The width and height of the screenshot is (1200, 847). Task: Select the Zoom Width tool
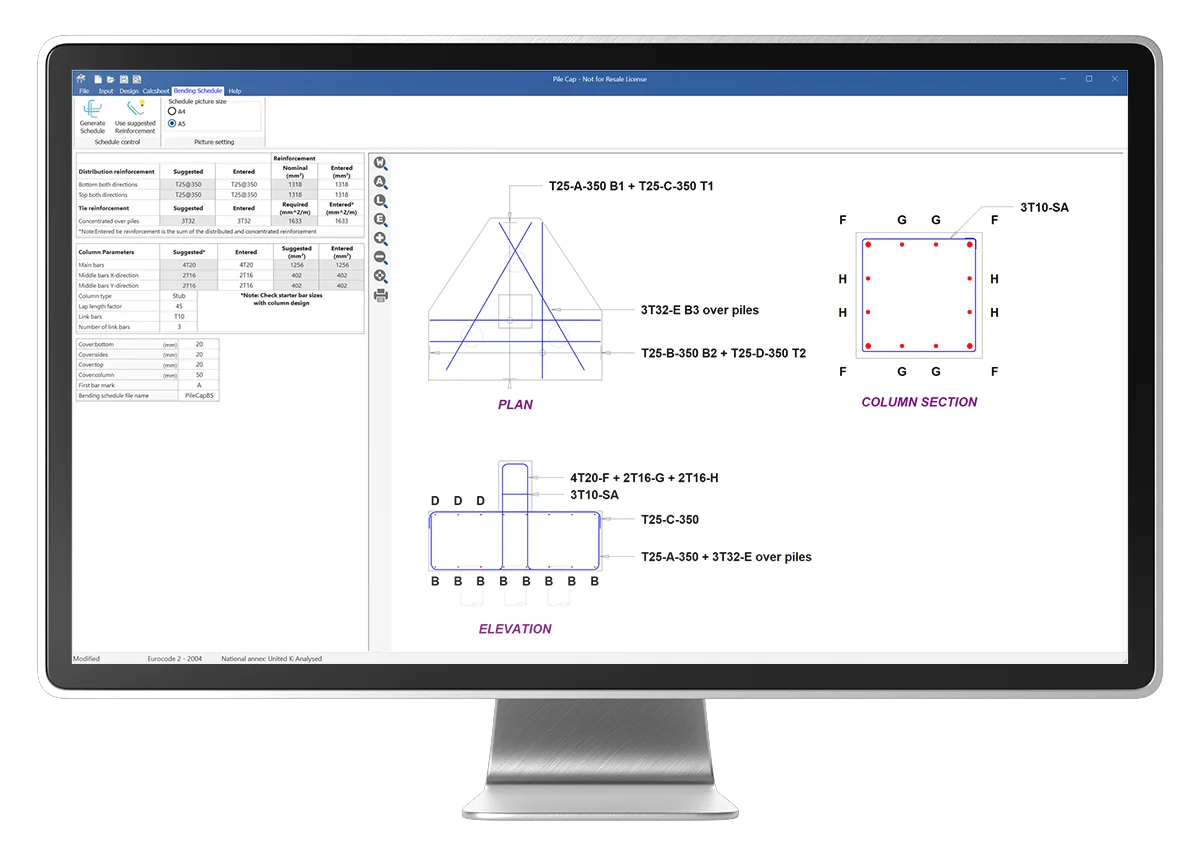tap(381, 164)
